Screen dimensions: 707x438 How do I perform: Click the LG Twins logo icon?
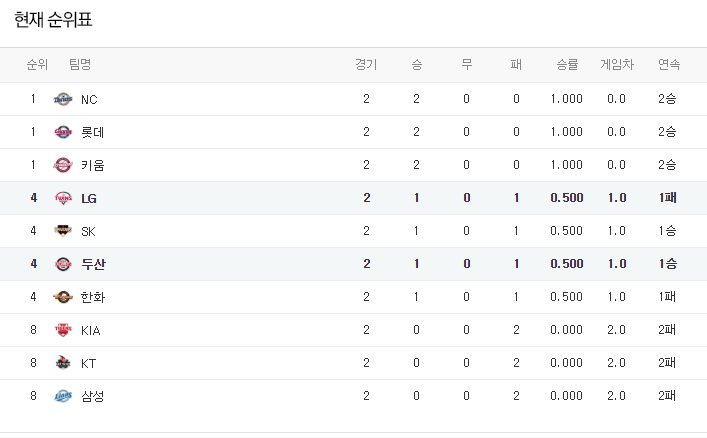(x=63, y=198)
